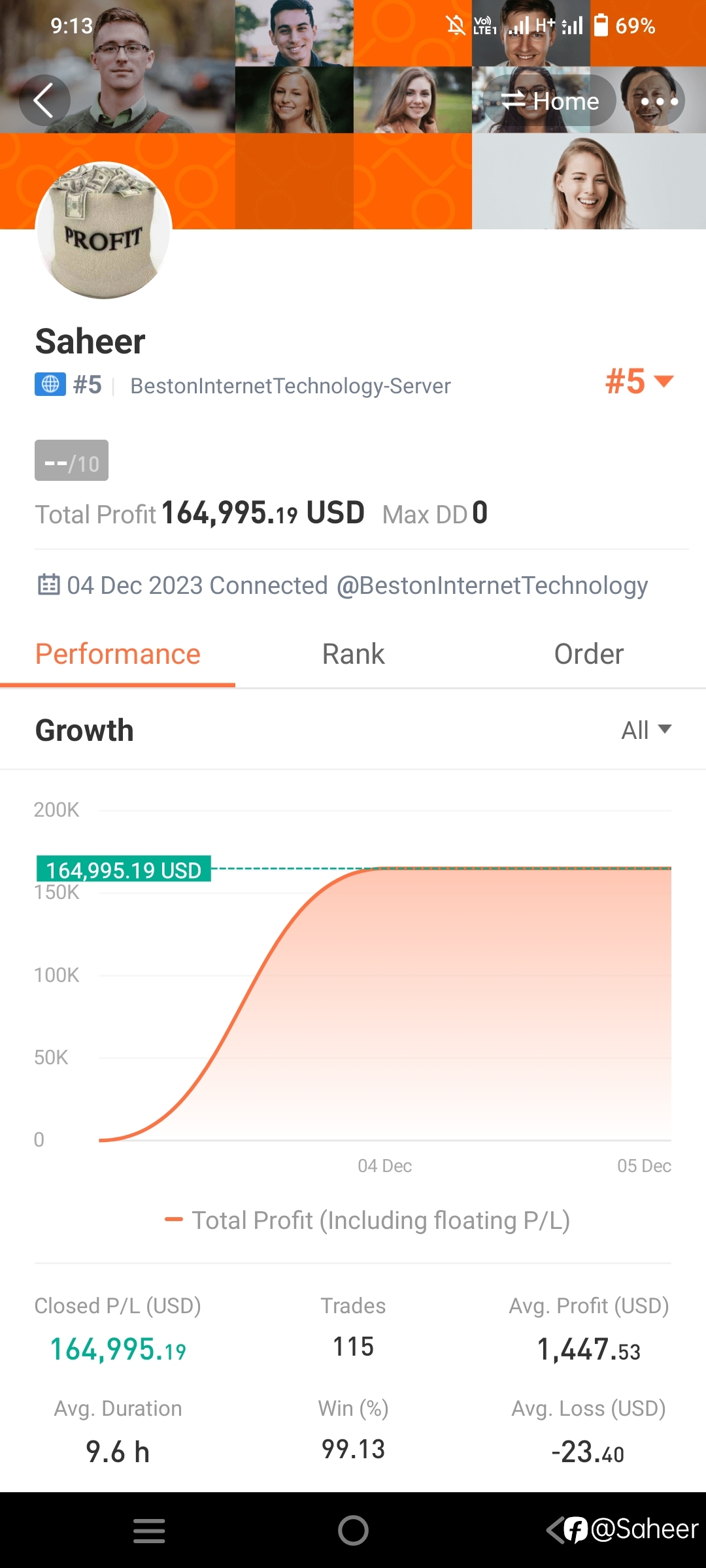Switch to the Order tab
The width and height of the screenshot is (706, 1568).
pos(588,654)
